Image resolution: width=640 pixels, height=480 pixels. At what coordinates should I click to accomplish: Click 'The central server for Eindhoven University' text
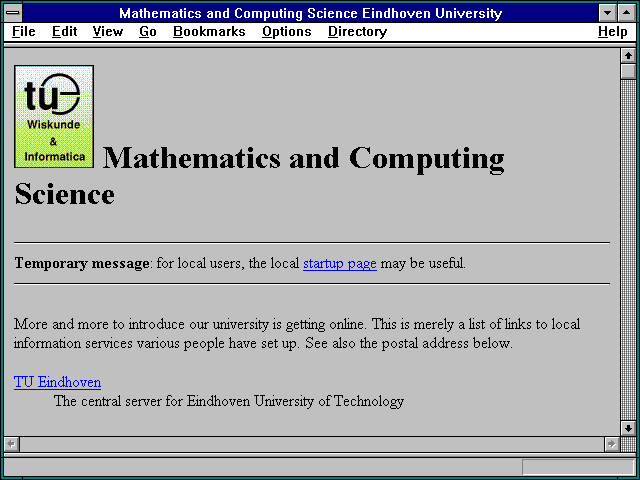pos(229,401)
